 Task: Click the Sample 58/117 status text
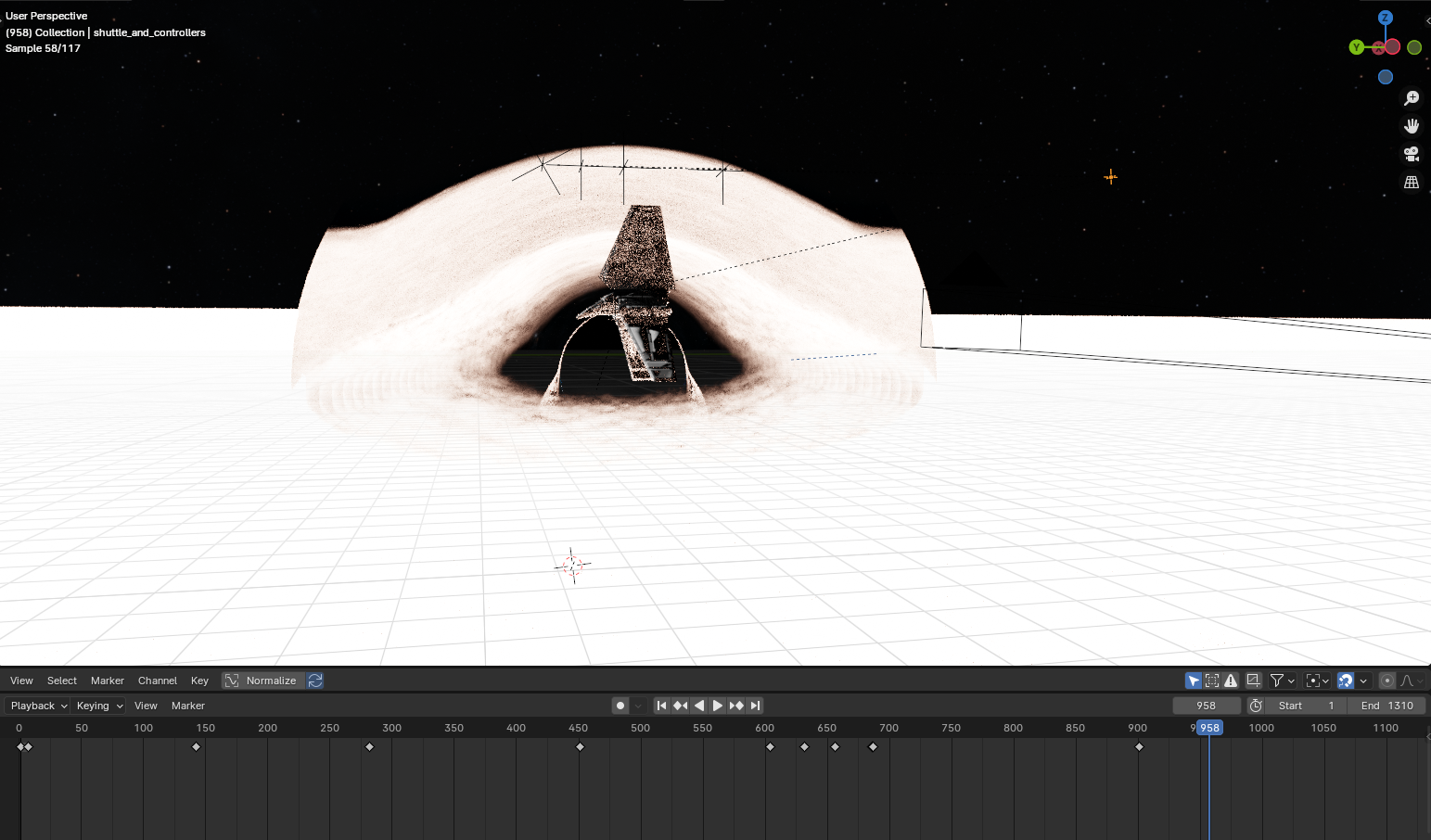tap(43, 48)
